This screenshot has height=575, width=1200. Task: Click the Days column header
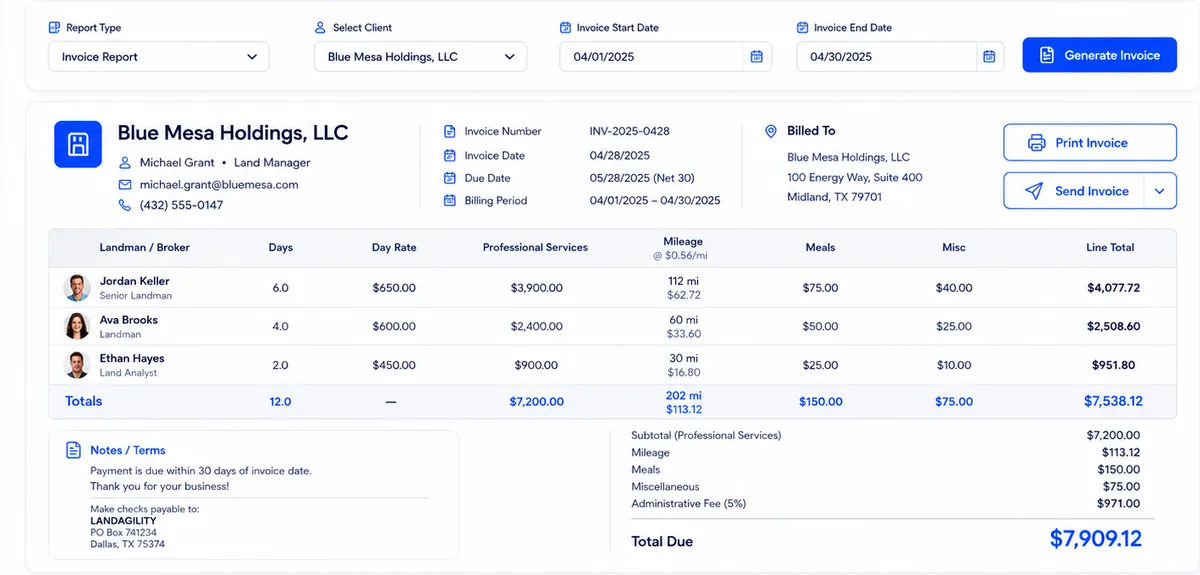click(x=281, y=247)
